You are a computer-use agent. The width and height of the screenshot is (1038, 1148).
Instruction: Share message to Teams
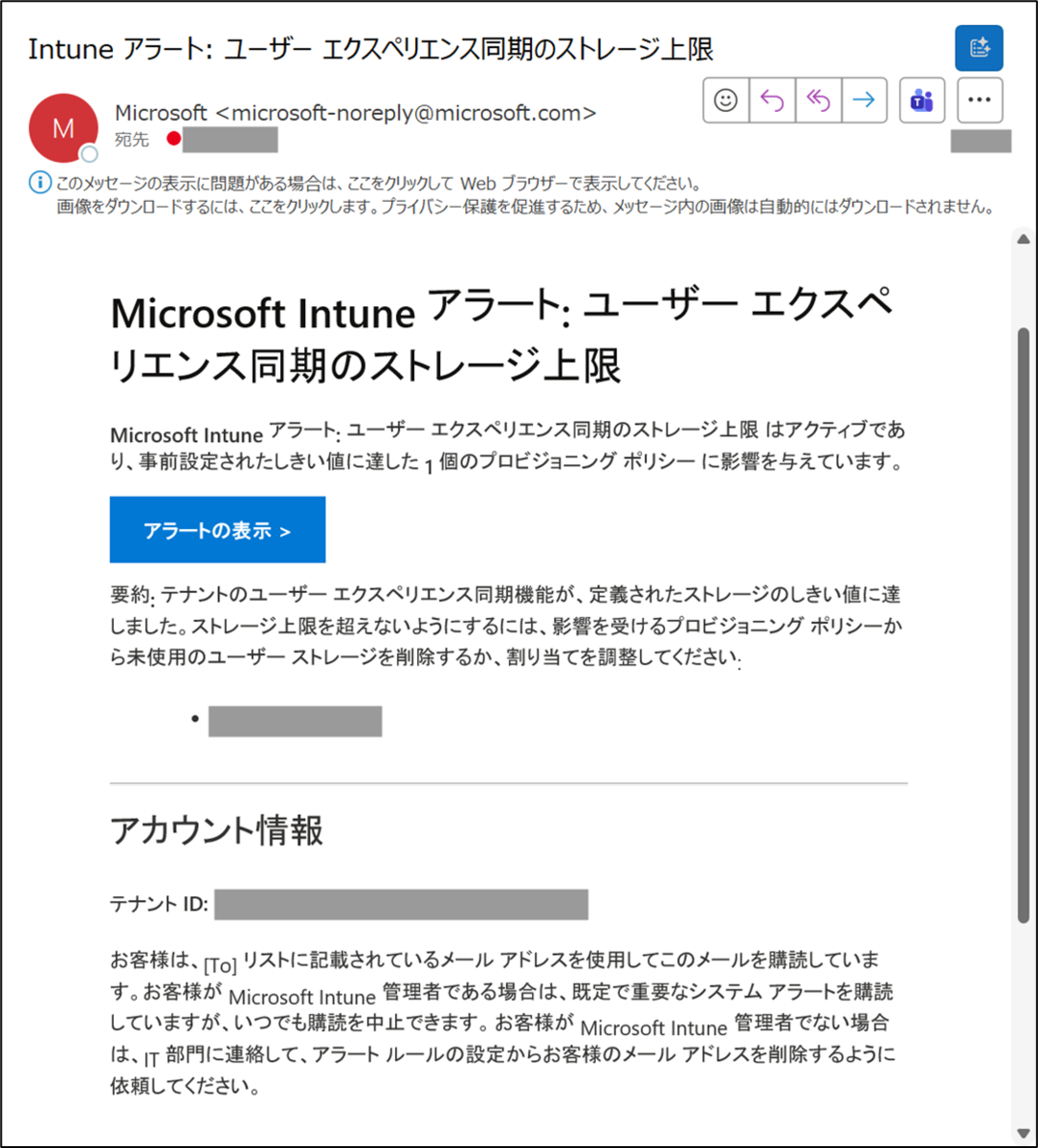[922, 100]
